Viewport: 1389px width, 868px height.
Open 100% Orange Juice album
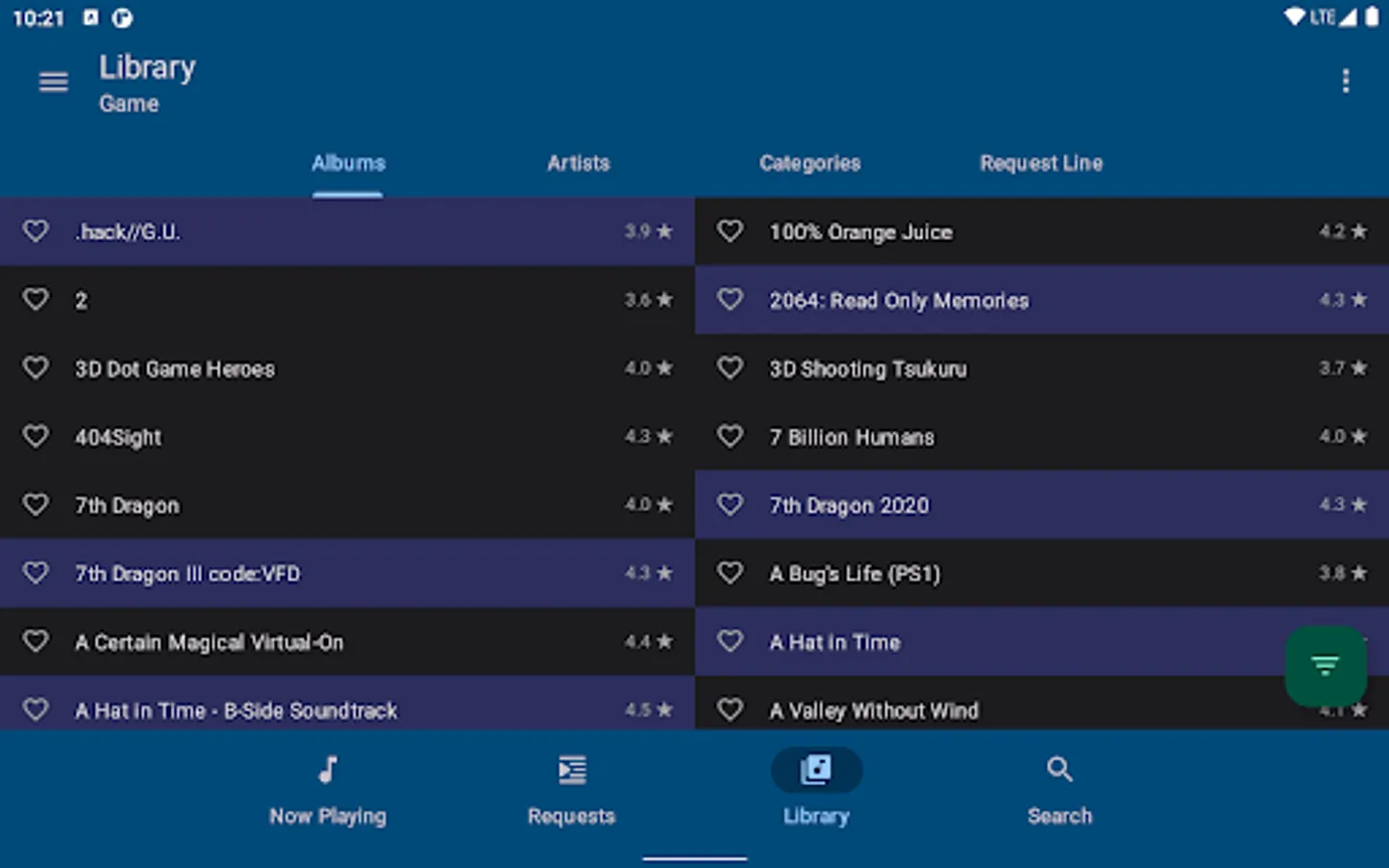[x=860, y=232]
